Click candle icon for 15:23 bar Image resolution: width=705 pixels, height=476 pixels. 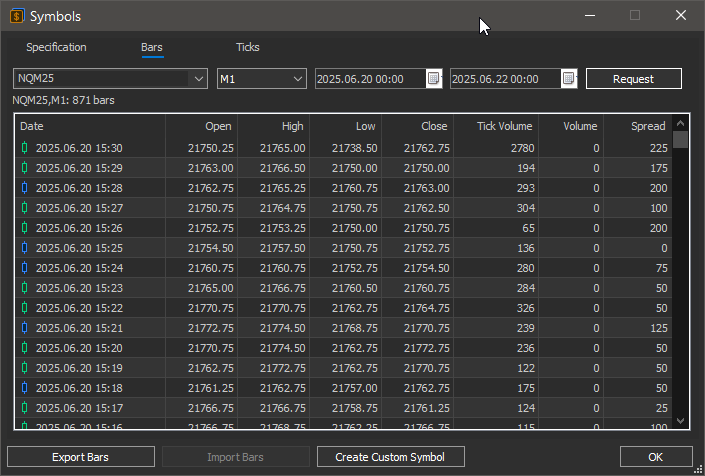(x=25, y=288)
